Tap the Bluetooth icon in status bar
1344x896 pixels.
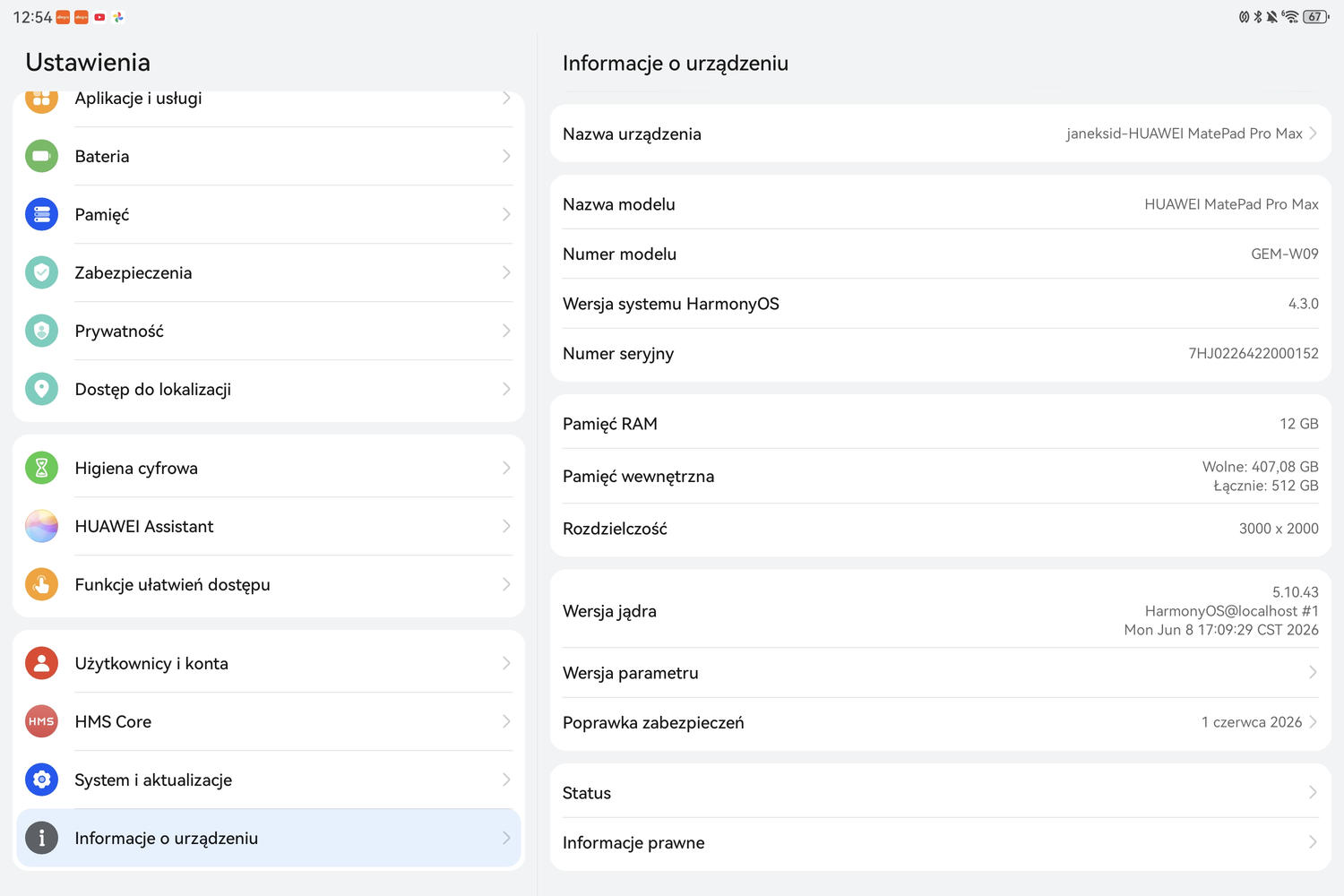(x=1258, y=16)
